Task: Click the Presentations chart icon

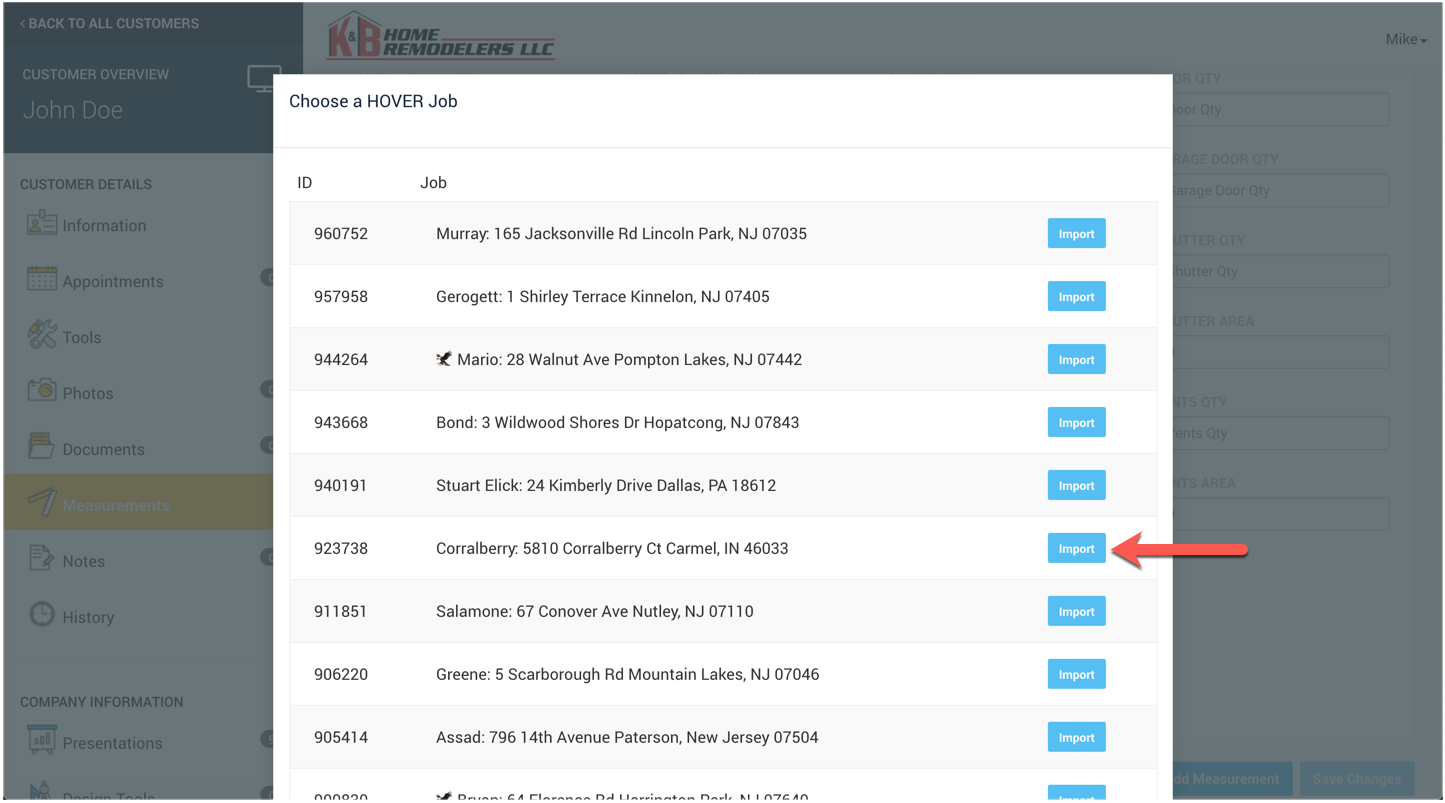Action: (41, 741)
